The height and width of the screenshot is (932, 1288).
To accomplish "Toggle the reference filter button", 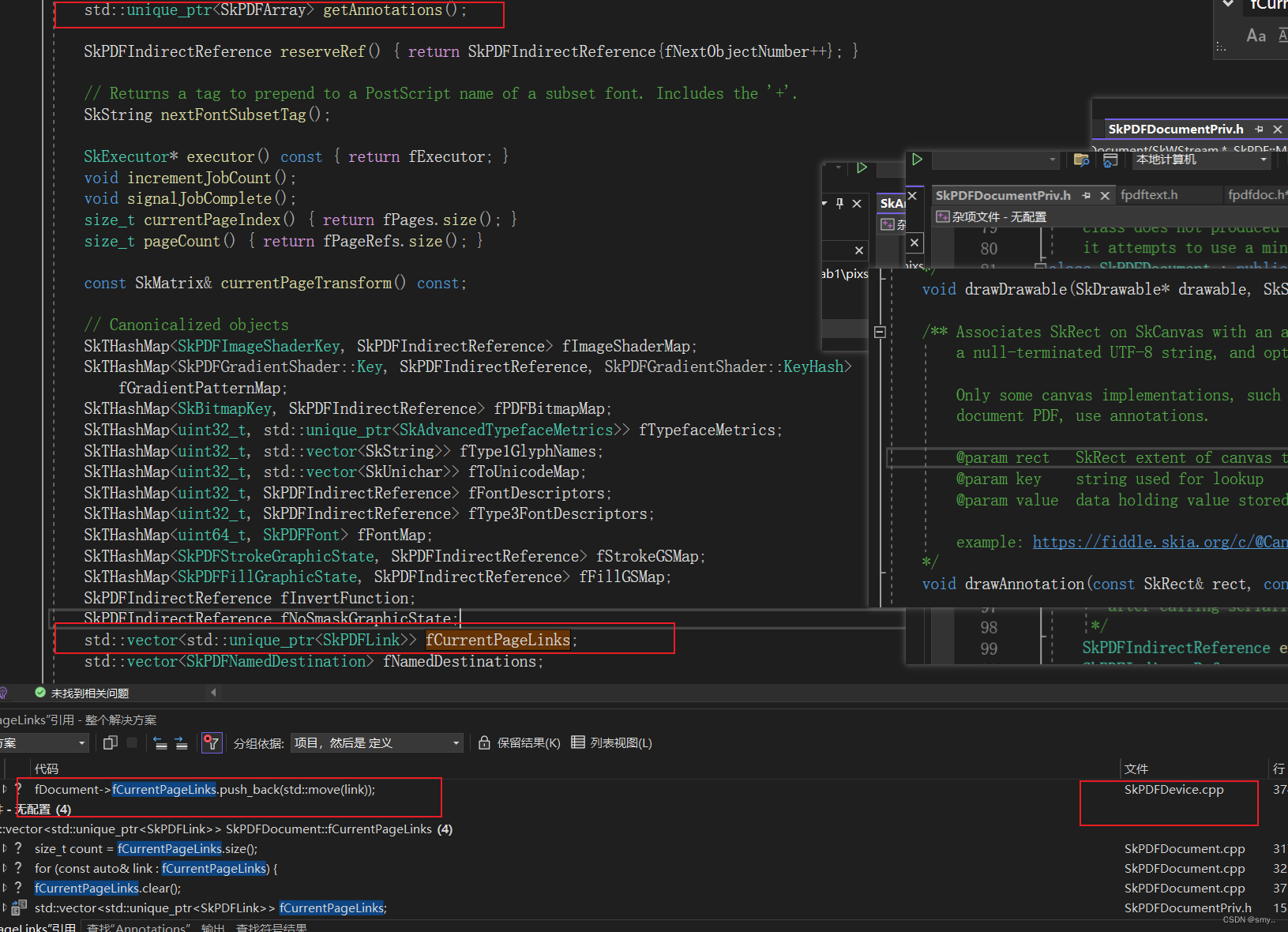I will coord(212,742).
